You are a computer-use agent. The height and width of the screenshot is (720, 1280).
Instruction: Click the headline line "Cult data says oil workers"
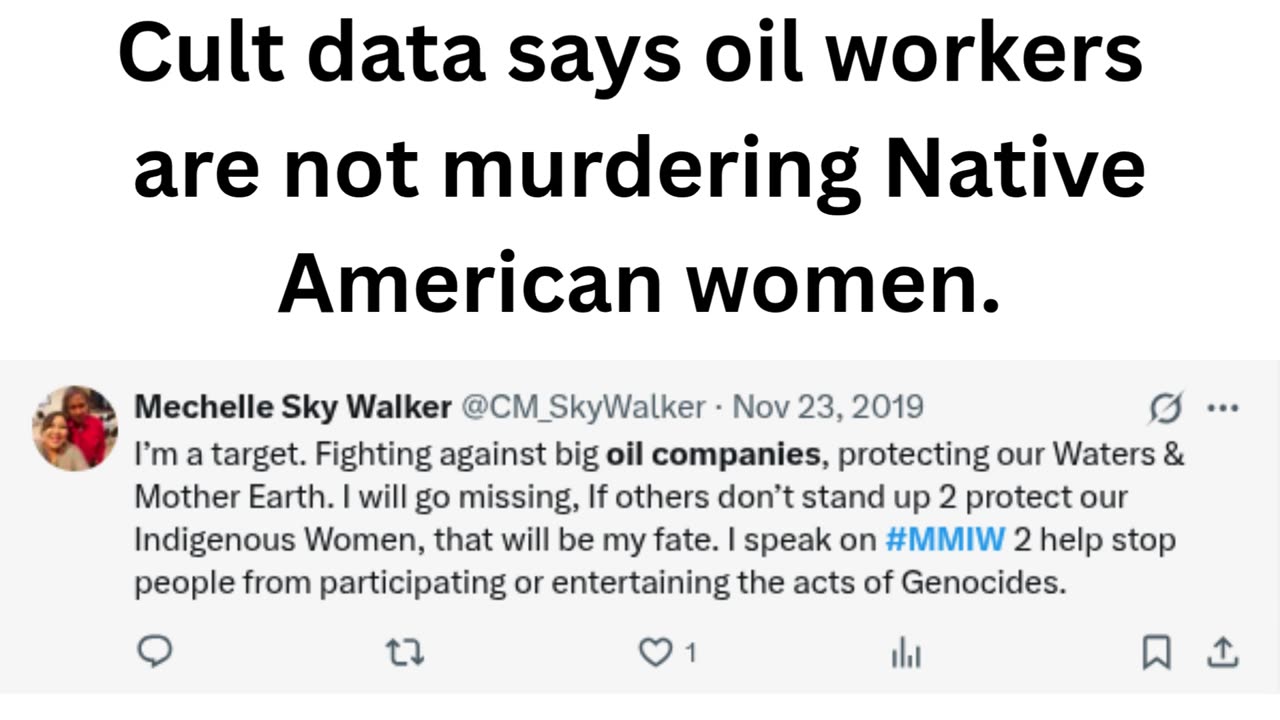pos(630,56)
